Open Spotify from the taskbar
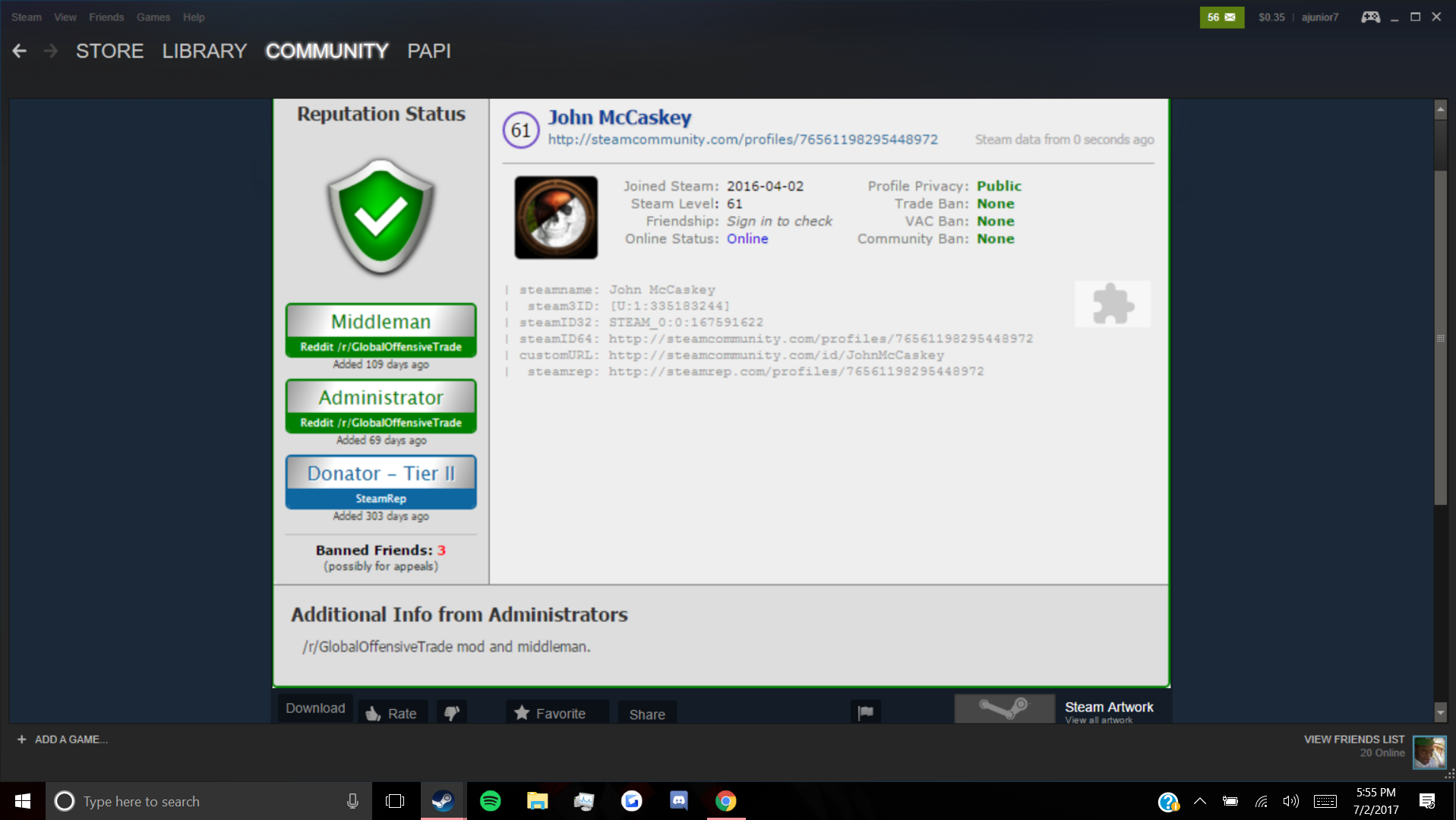 (x=491, y=801)
